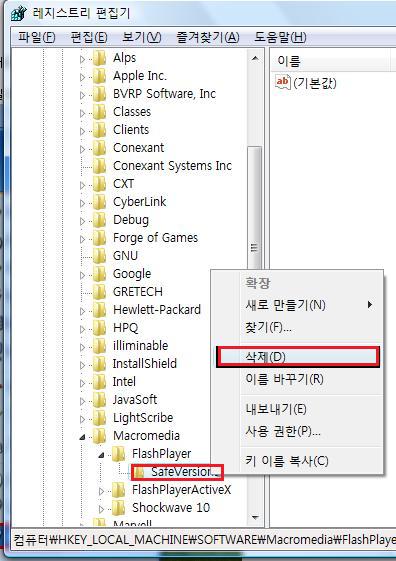
Task: Click the SafeVersion folder icon
Action: [139, 472]
